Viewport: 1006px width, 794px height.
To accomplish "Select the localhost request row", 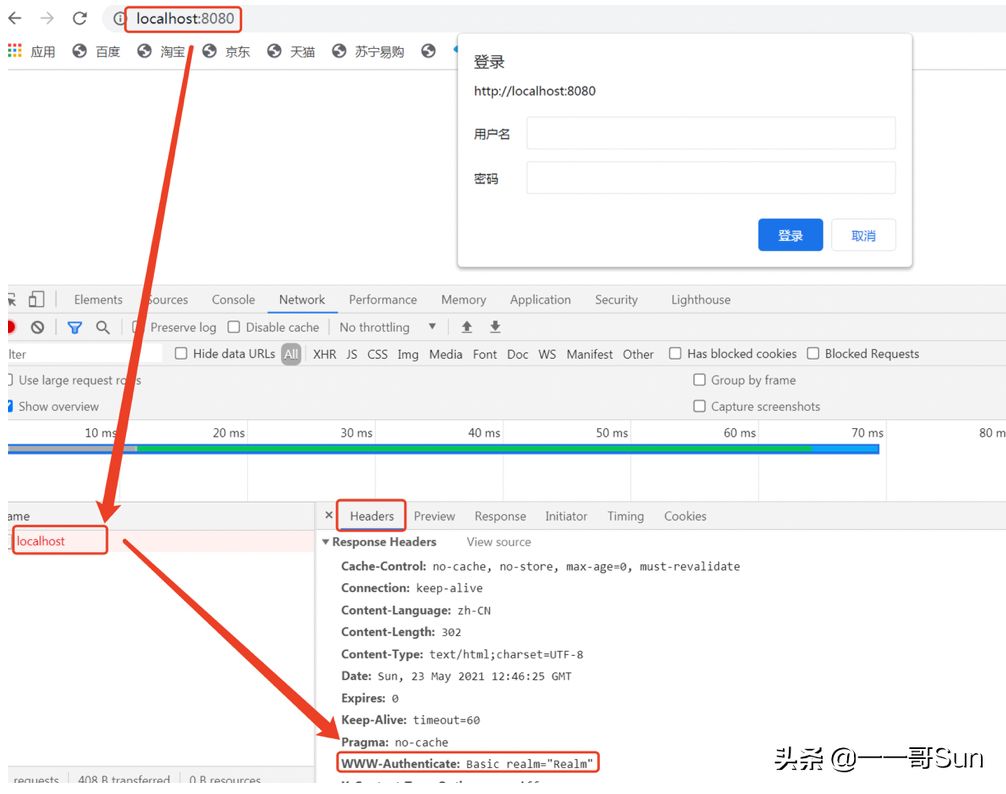I will click(x=160, y=541).
